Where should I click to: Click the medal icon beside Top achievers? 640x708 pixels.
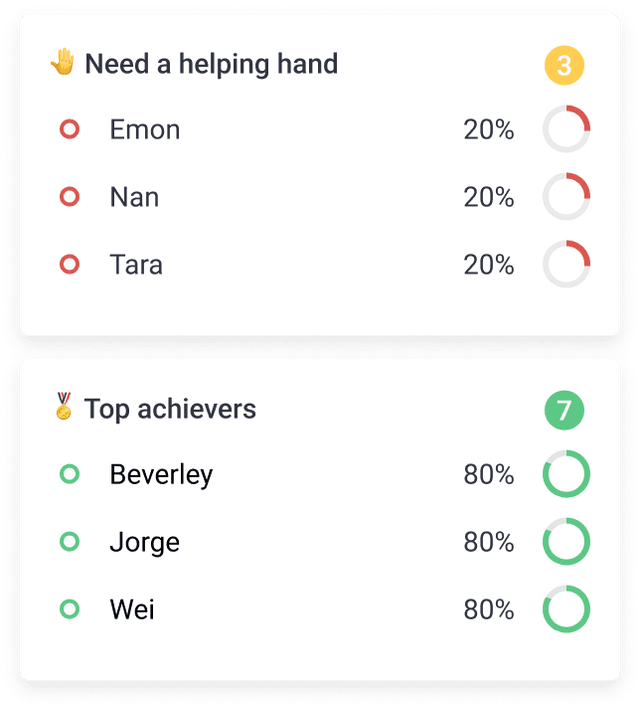(x=64, y=407)
